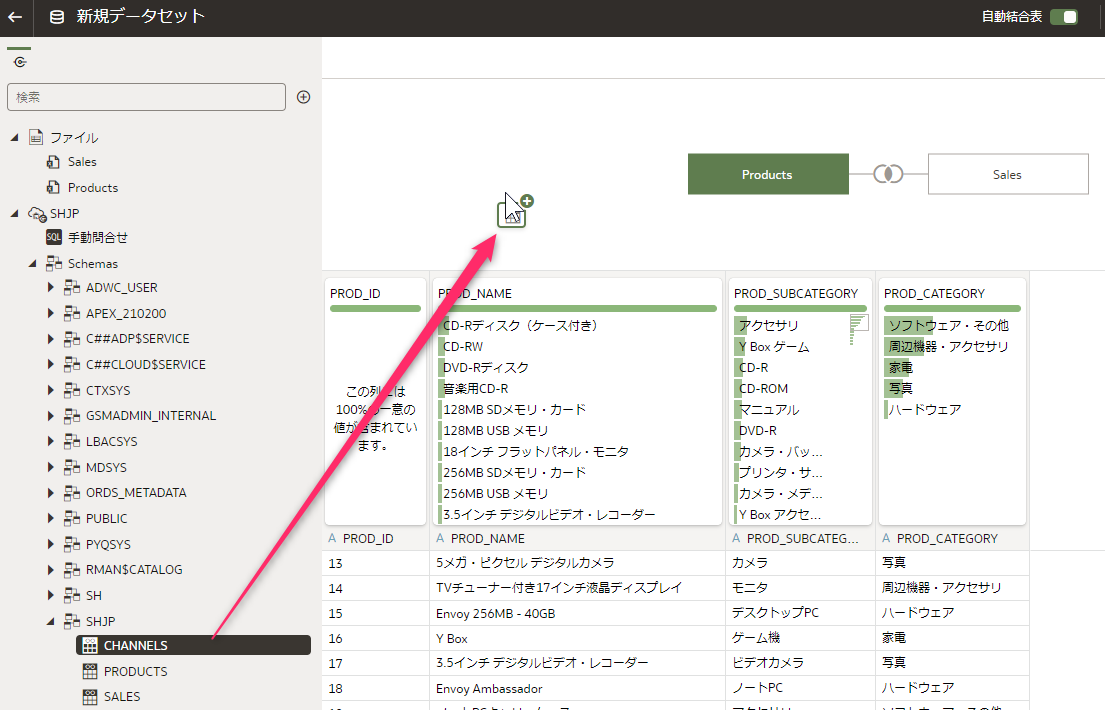Click the back arrow in header
The image size is (1105, 710).
click(15, 17)
